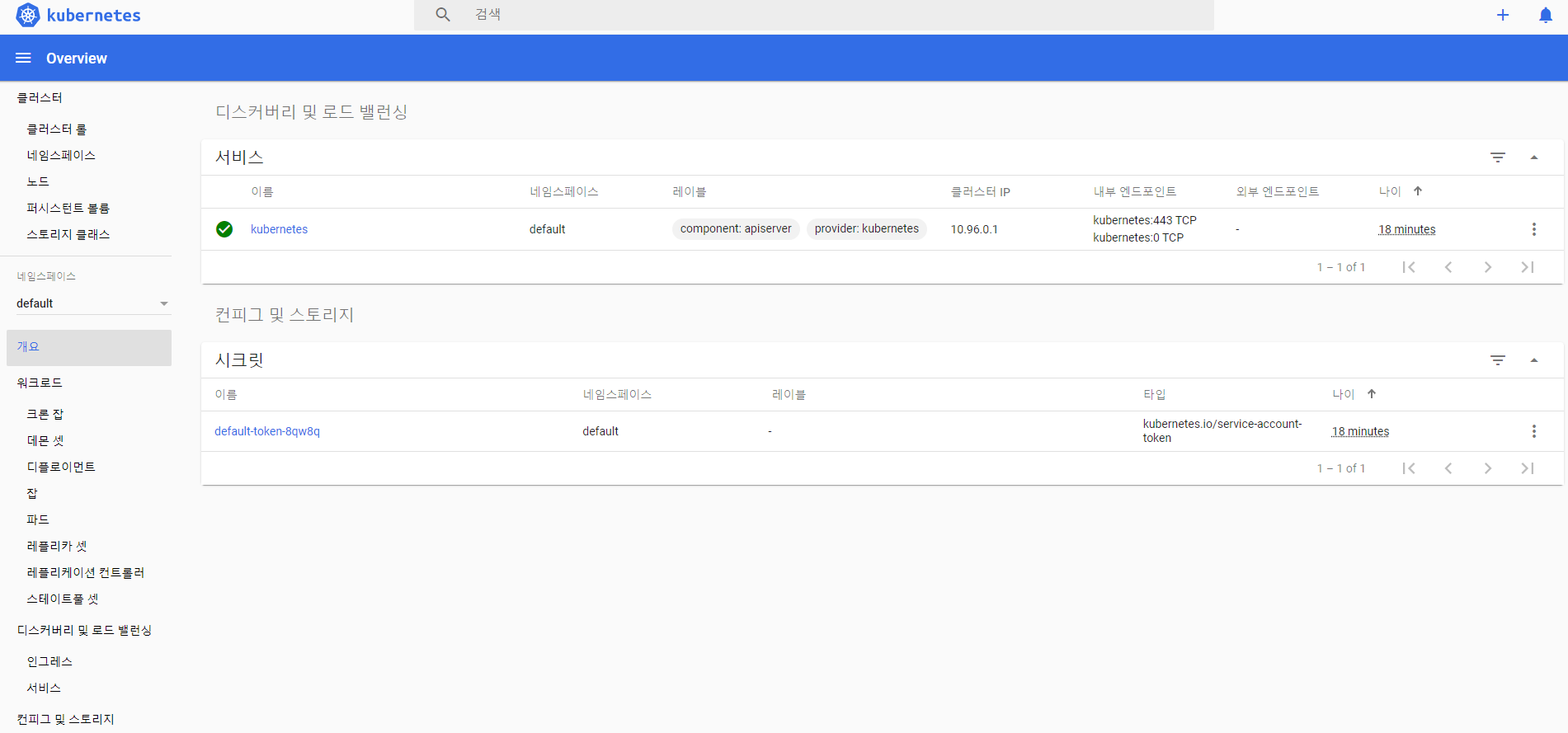The height and width of the screenshot is (733, 1568).
Task: Click kubernetes:443 TCP endpoint text
Action: pos(1145,220)
